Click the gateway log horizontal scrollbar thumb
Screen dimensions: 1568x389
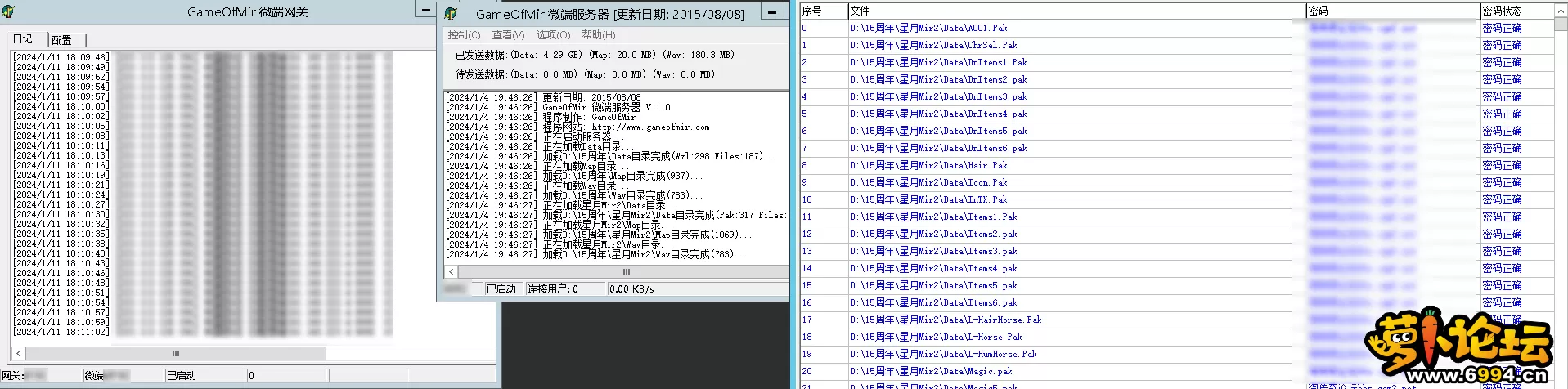click(x=175, y=354)
